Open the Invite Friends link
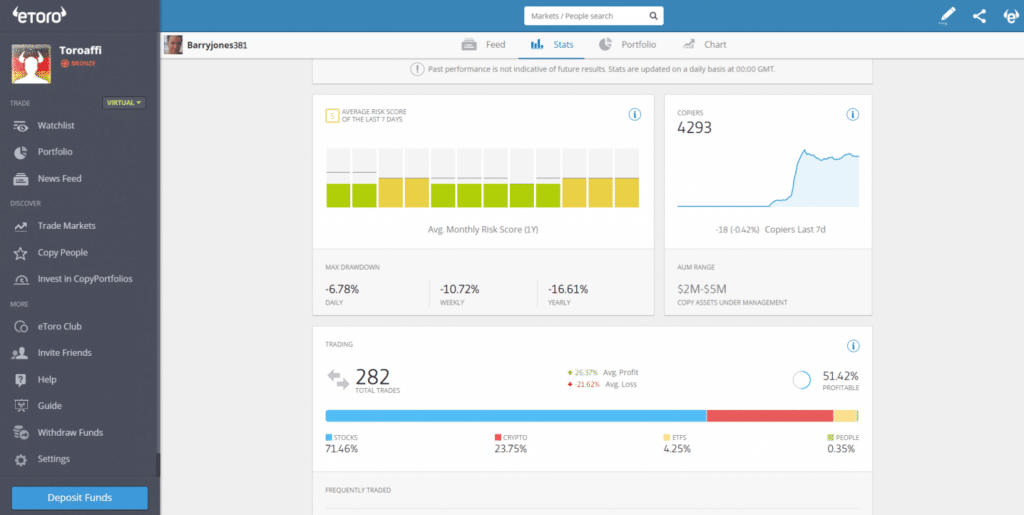 pyautogui.click(x=65, y=352)
